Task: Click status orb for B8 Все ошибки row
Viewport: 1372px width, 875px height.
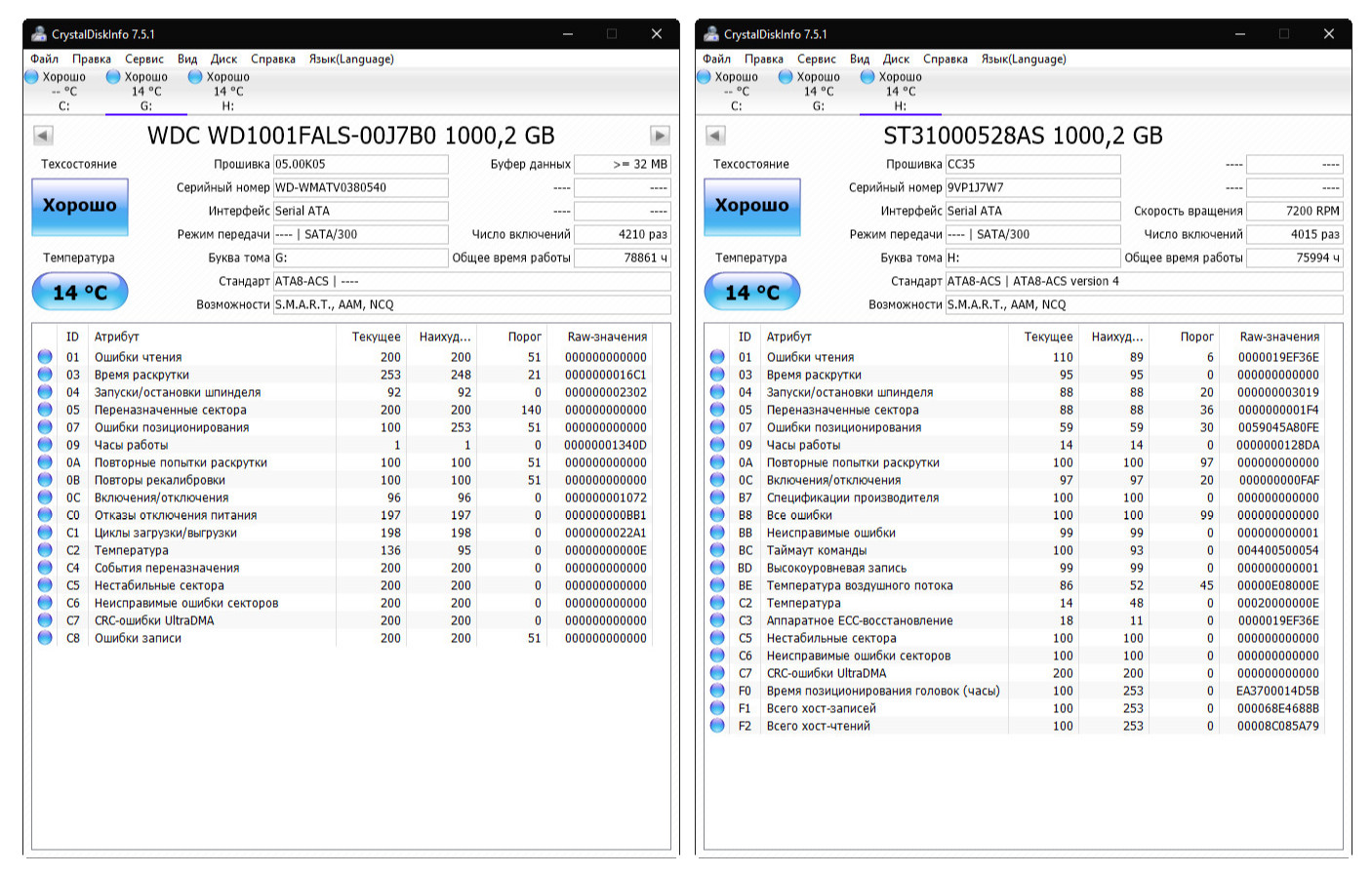Action: pyautogui.click(x=717, y=515)
